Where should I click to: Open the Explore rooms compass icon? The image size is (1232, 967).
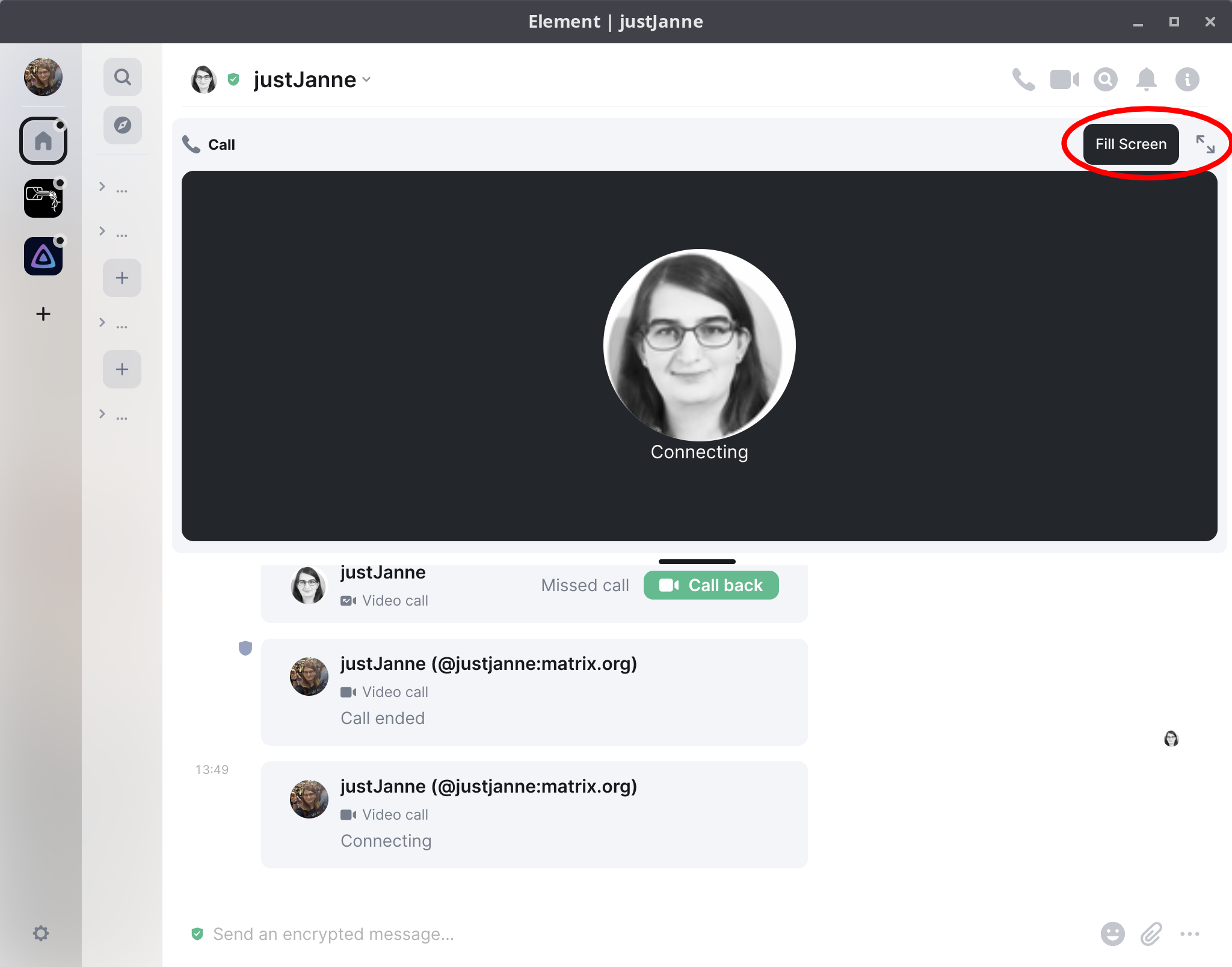coord(123,125)
